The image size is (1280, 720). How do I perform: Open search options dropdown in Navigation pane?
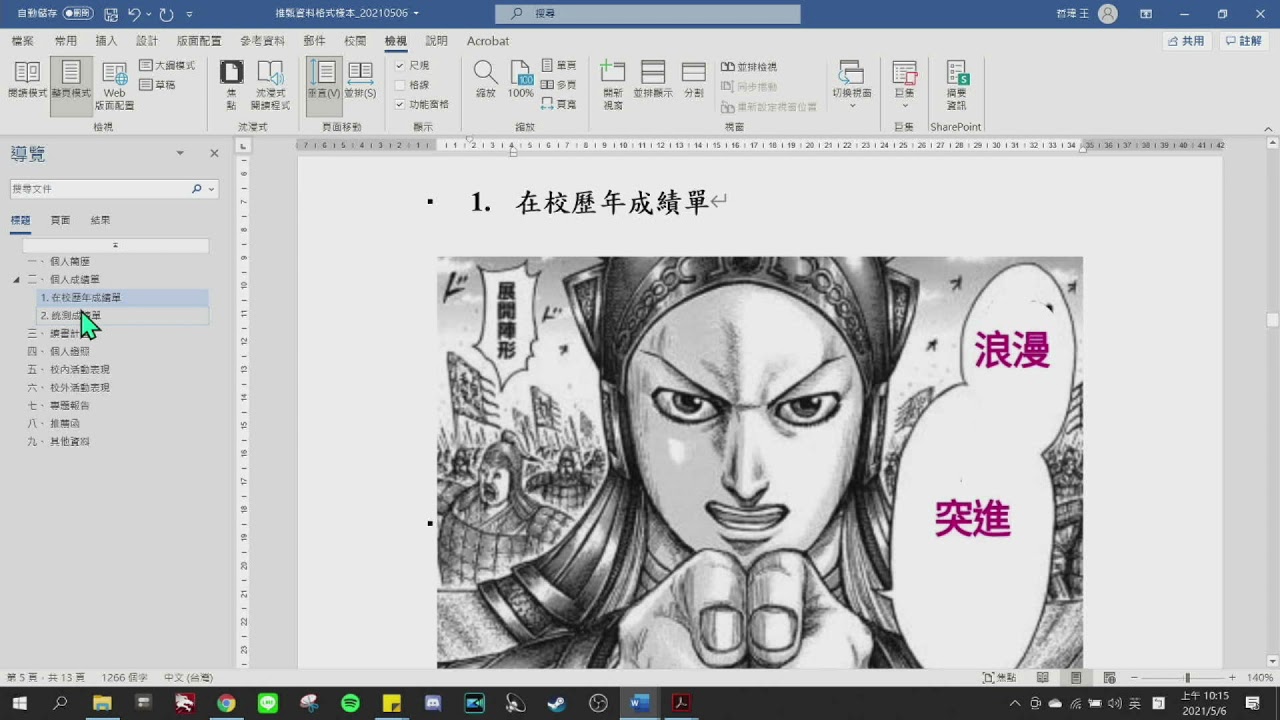pyautogui.click(x=211, y=189)
